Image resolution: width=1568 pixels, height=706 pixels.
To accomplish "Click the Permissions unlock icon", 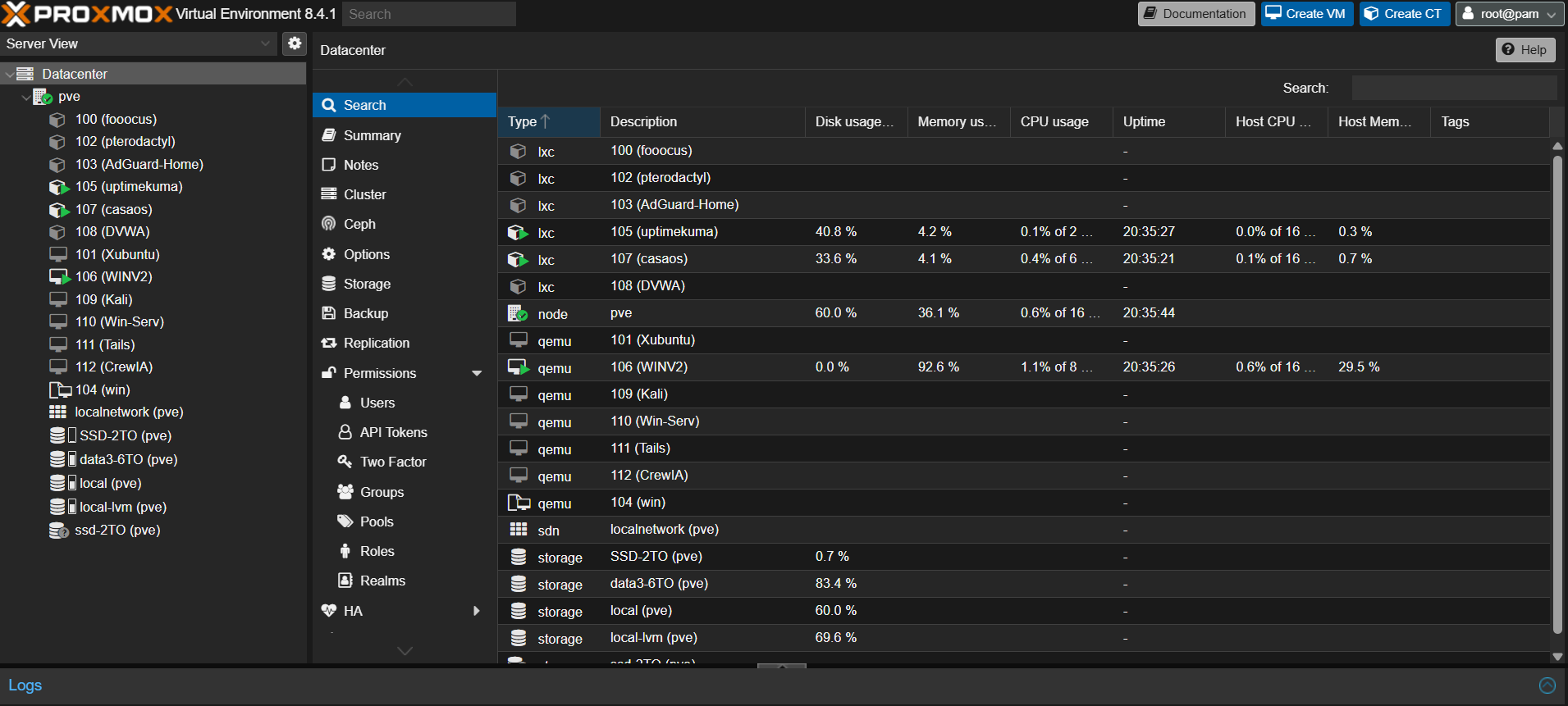I will click(x=329, y=373).
